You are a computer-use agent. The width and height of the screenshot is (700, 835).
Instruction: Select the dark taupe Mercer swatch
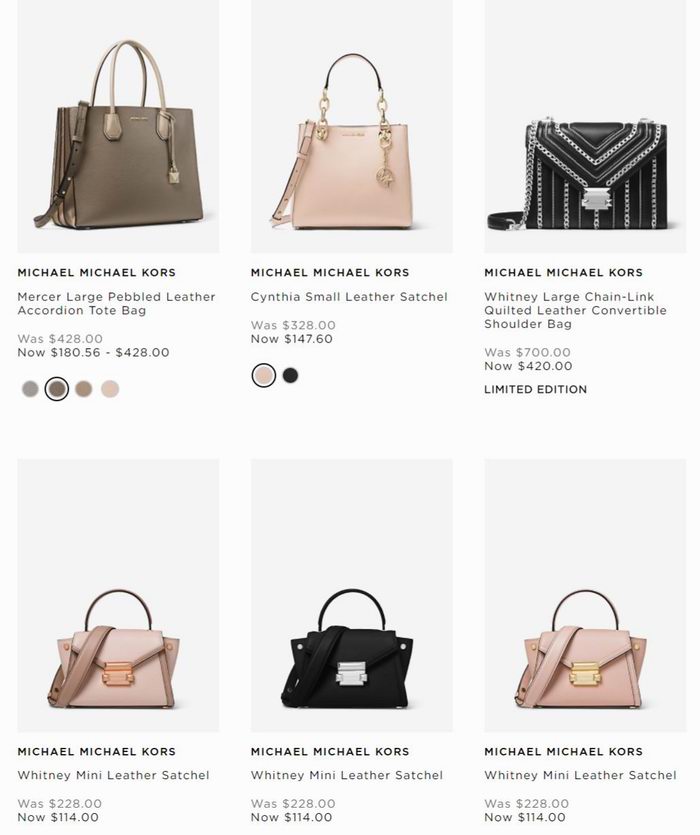pos(57,389)
